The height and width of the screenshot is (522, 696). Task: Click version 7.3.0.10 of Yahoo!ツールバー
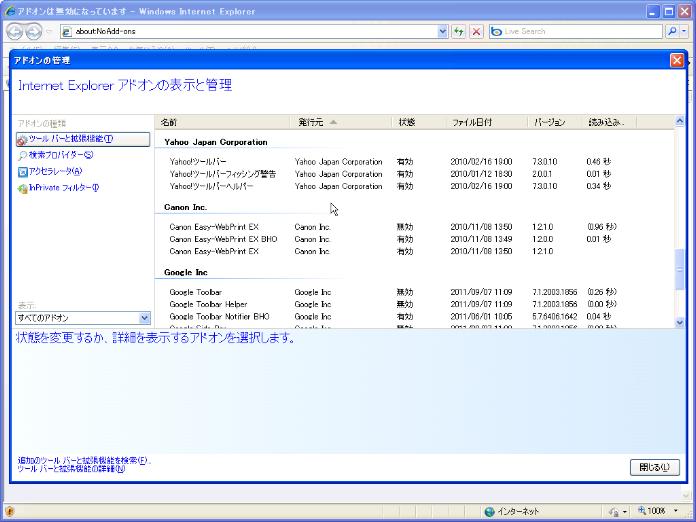545,162
